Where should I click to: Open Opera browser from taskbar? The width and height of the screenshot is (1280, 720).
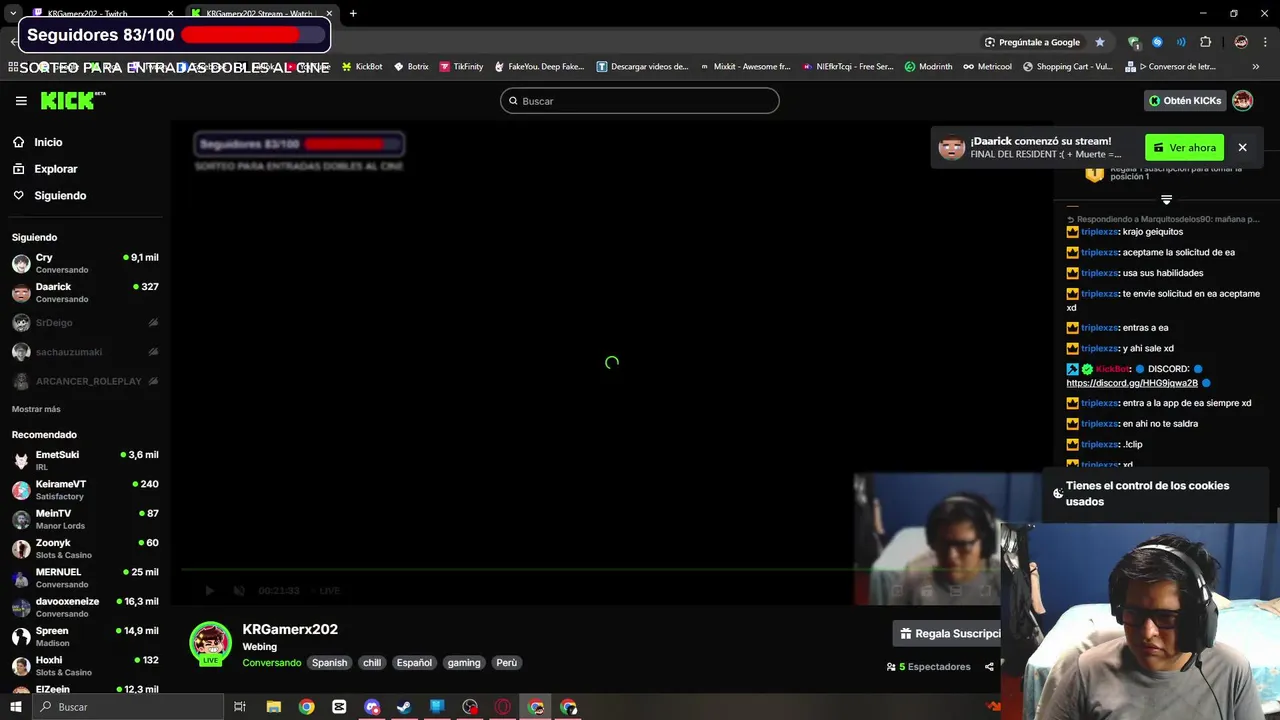pyautogui.click(x=503, y=707)
